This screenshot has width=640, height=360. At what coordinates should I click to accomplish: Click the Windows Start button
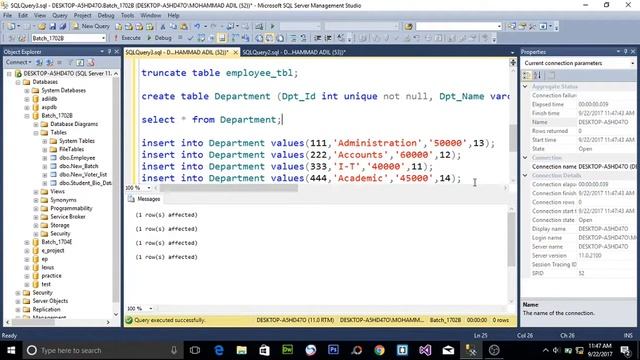11,350
